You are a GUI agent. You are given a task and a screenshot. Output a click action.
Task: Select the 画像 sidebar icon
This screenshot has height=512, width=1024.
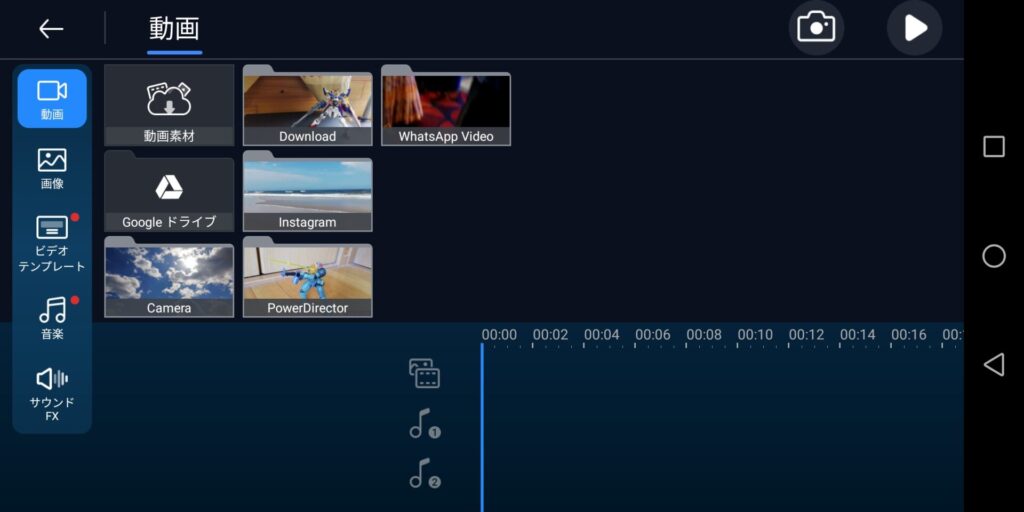pyautogui.click(x=52, y=168)
